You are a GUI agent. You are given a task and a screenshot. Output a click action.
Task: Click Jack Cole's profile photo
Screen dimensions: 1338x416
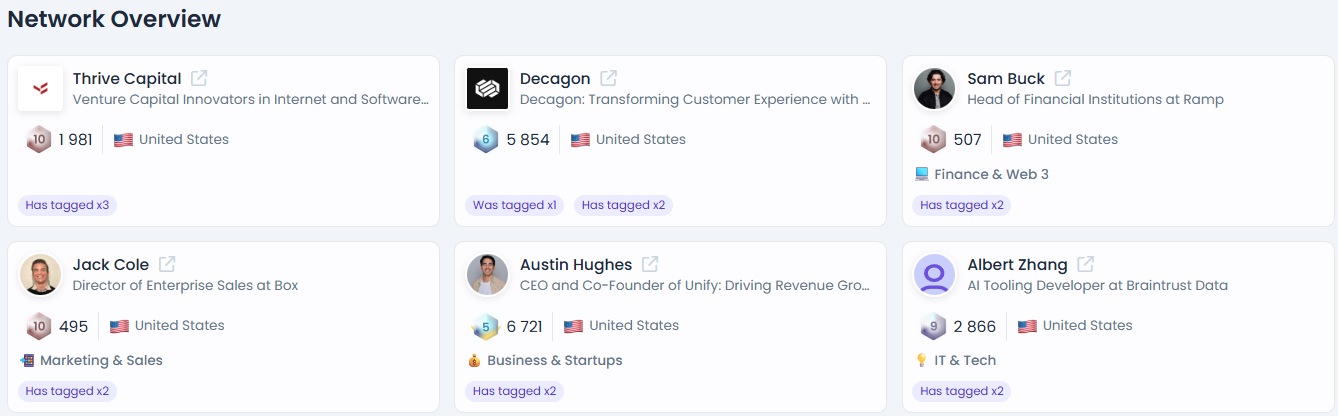[40, 275]
